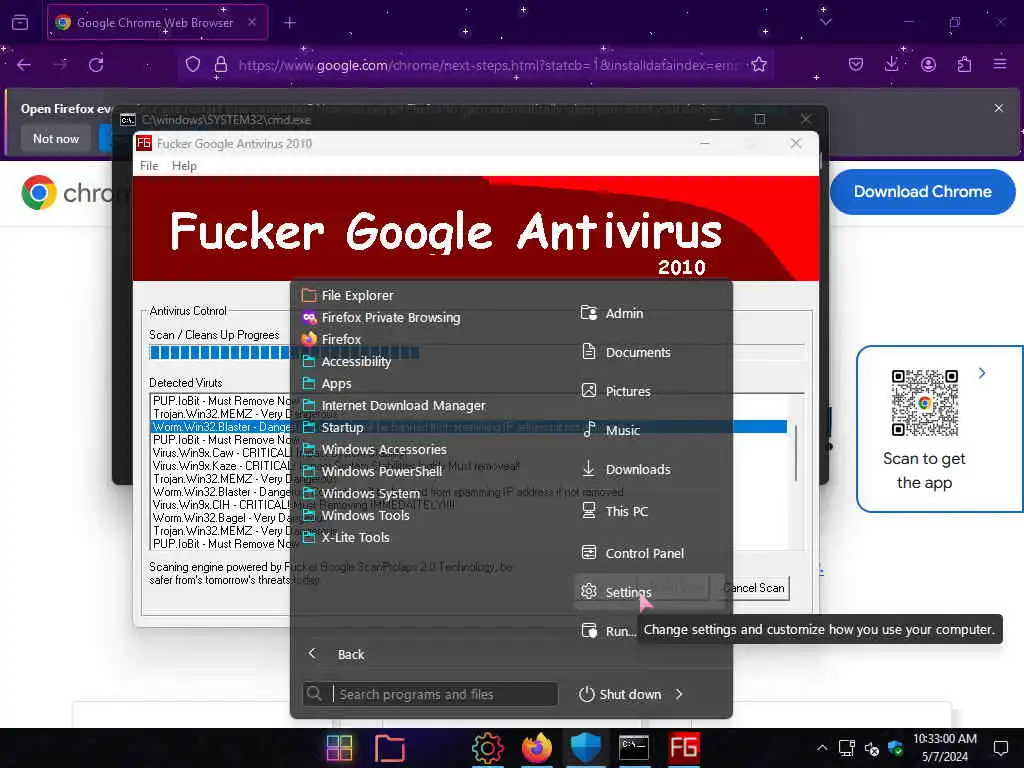Reload the page in Firefox

pyautogui.click(x=96, y=65)
